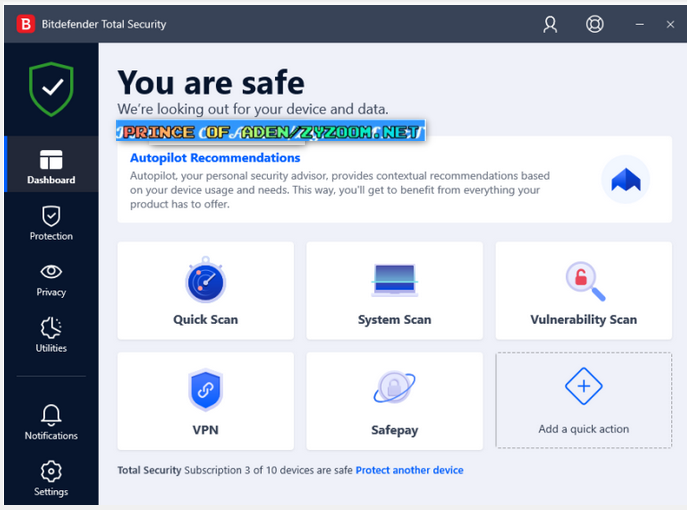Click Protect another device link
Viewport: 687px width, 510px height.
pos(409,470)
